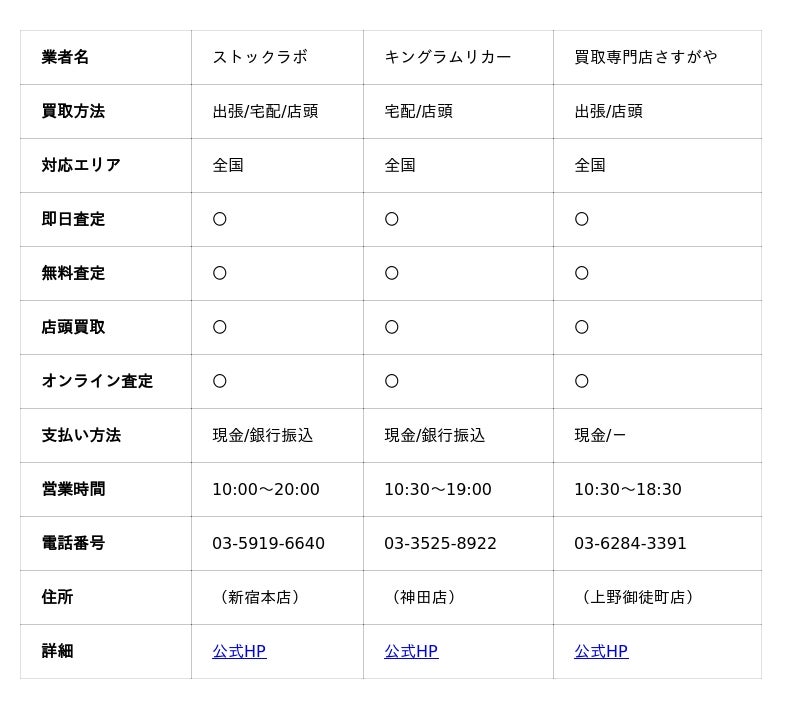Open キングラムリカー's 公式HP link
Image resolution: width=800 pixels, height=709 pixels.
coord(411,652)
